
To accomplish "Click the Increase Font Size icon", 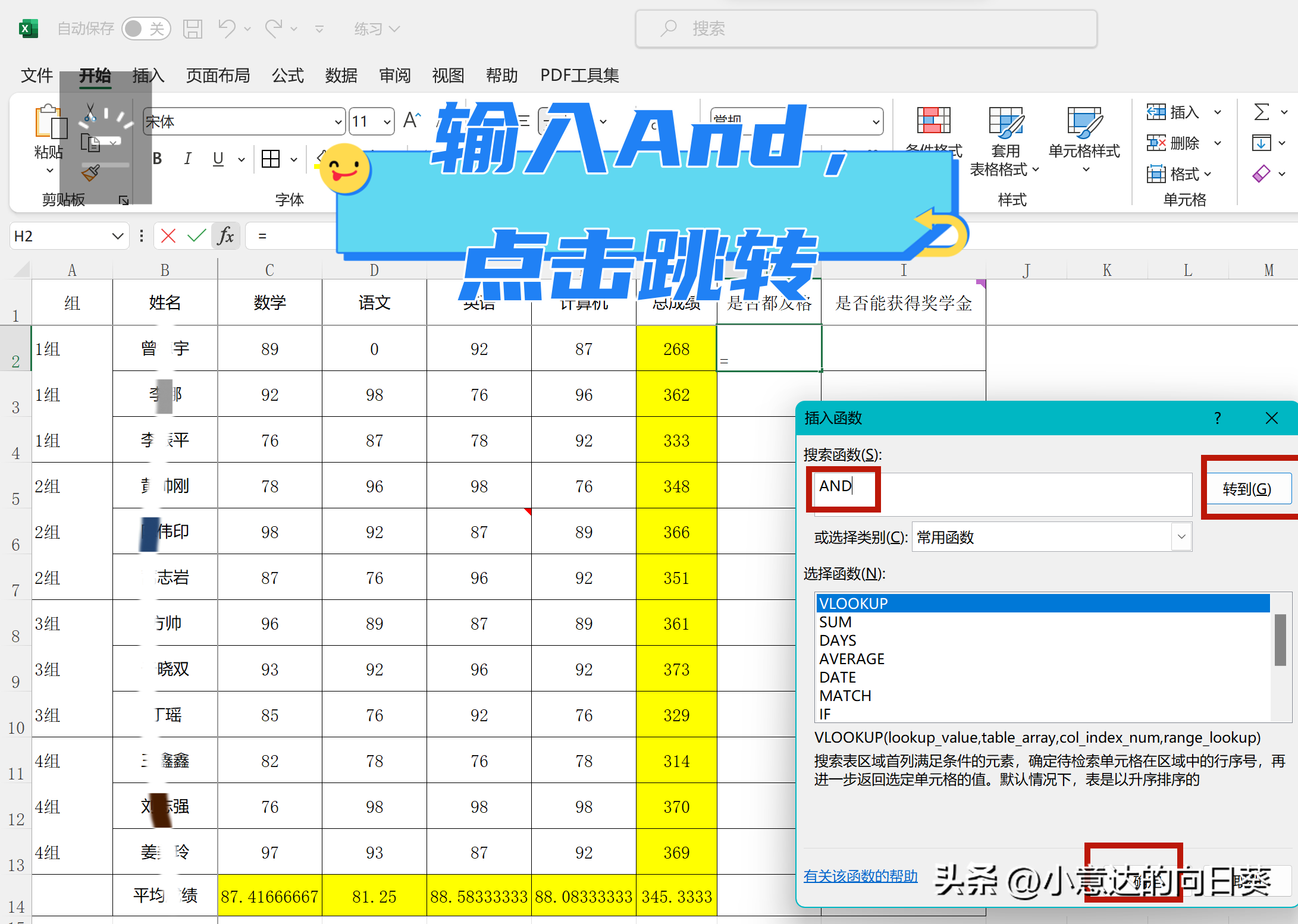I will coord(412,121).
